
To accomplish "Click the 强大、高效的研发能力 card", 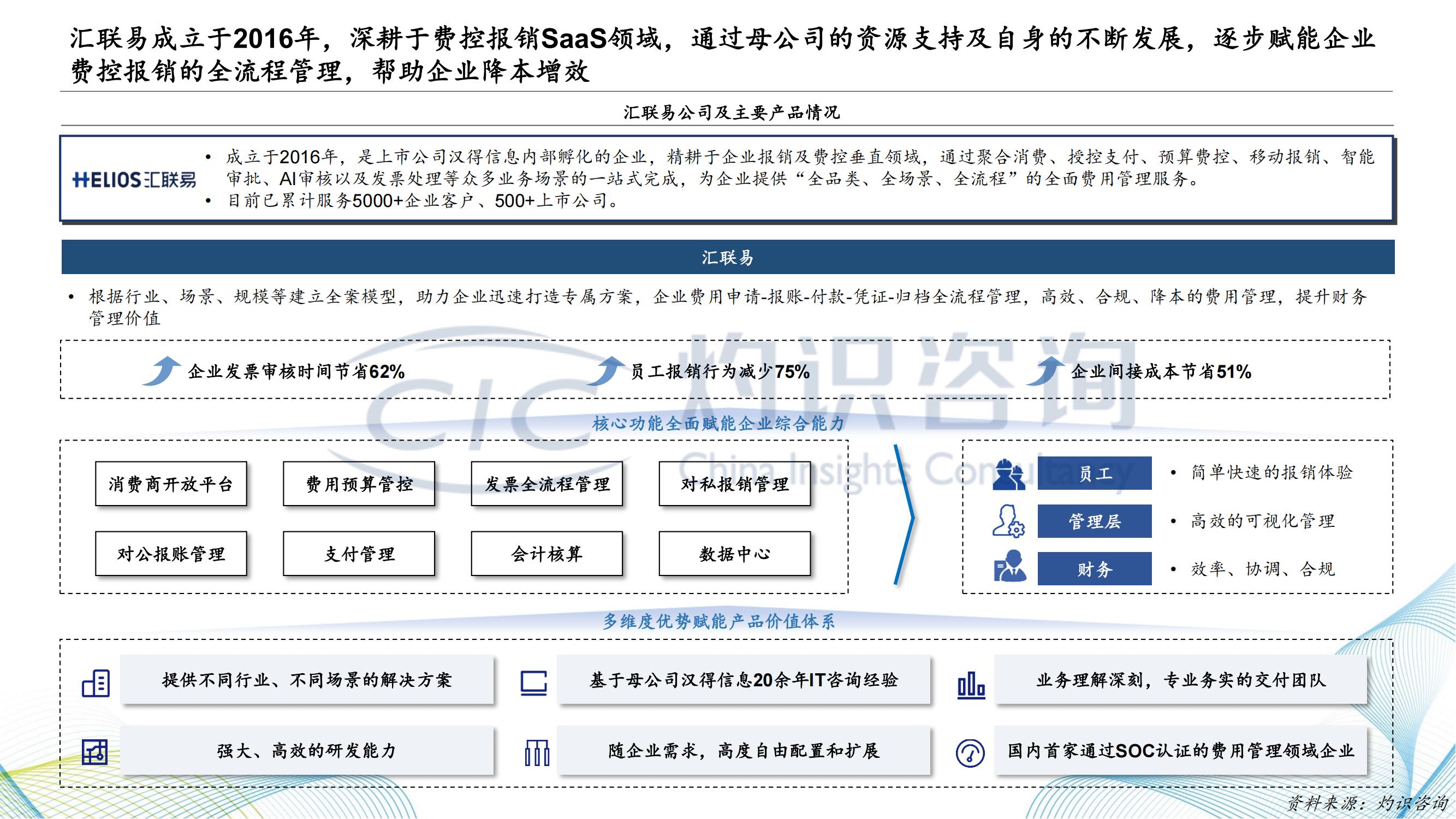I will click(x=307, y=751).
